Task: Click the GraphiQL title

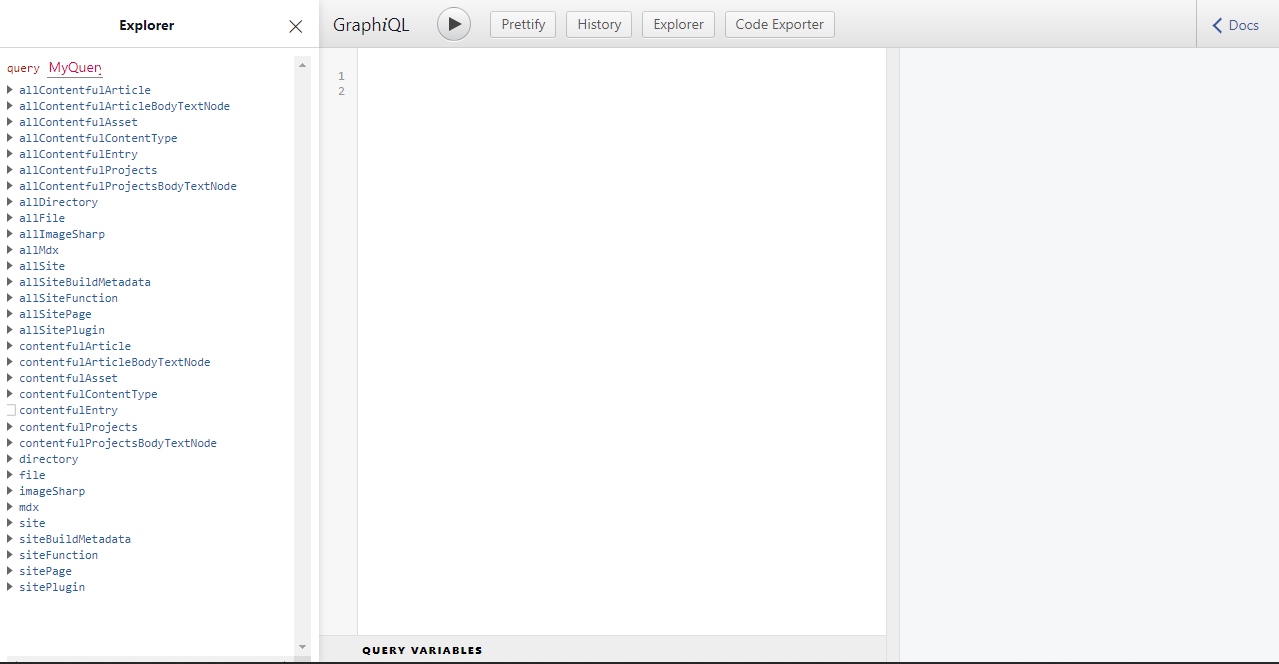Action: pyautogui.click(x=371, y=25)
